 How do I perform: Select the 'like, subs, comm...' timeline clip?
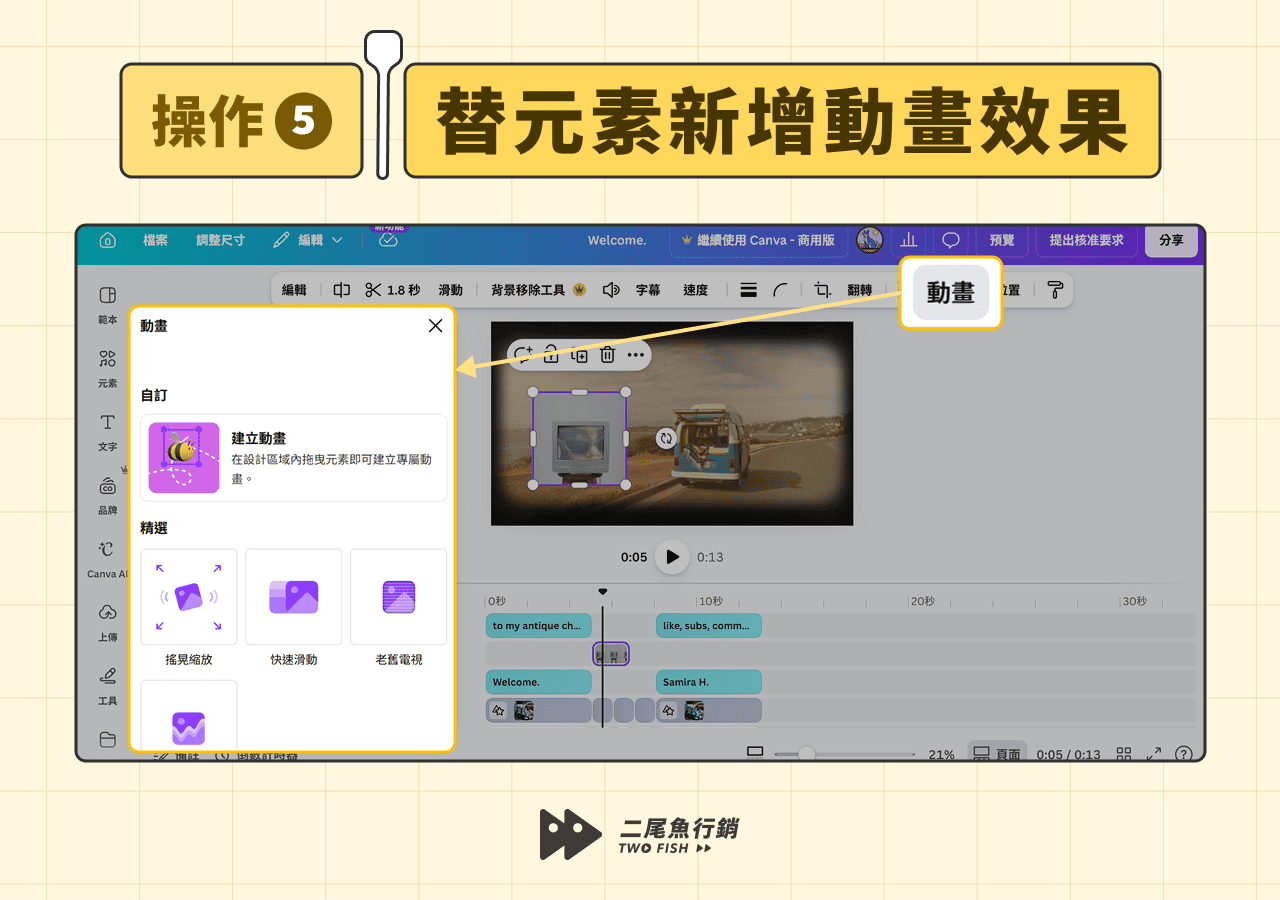pyautogui.click(x=709, y=626)
